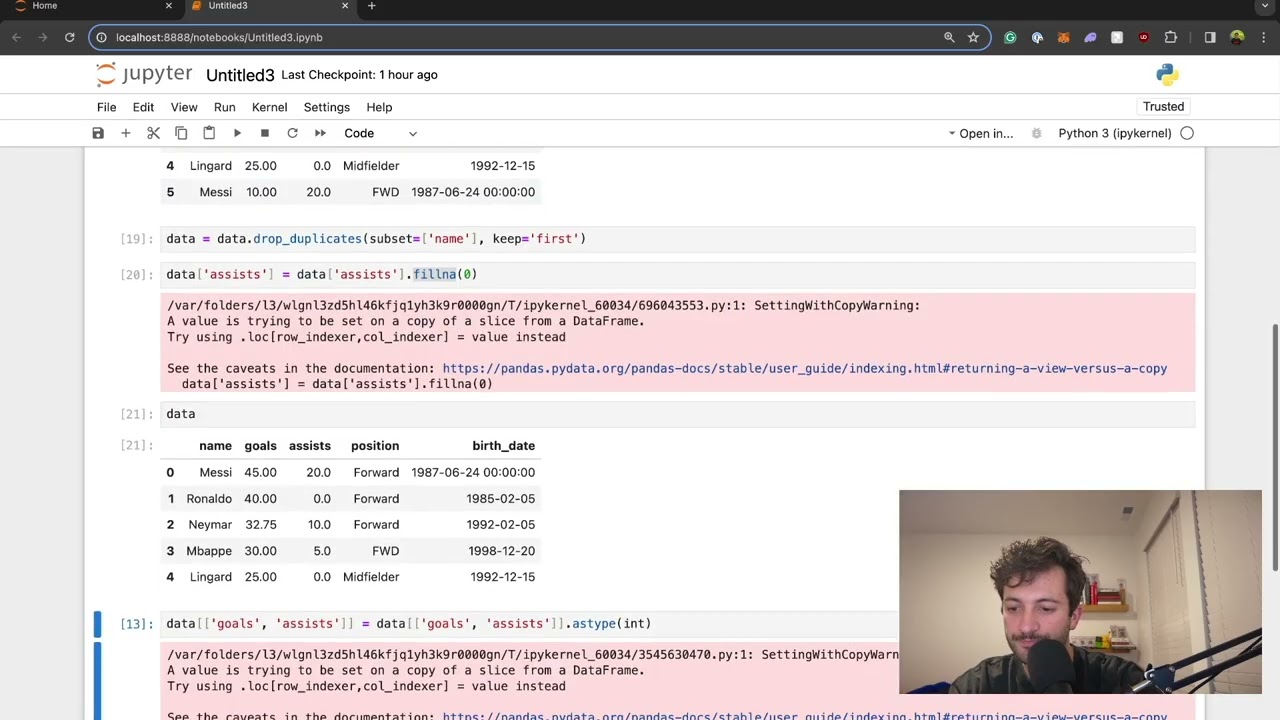This screenshot has height=720, width=1280.
Task: Open the tab search chevron at top right
Action: pos(1265,6)
